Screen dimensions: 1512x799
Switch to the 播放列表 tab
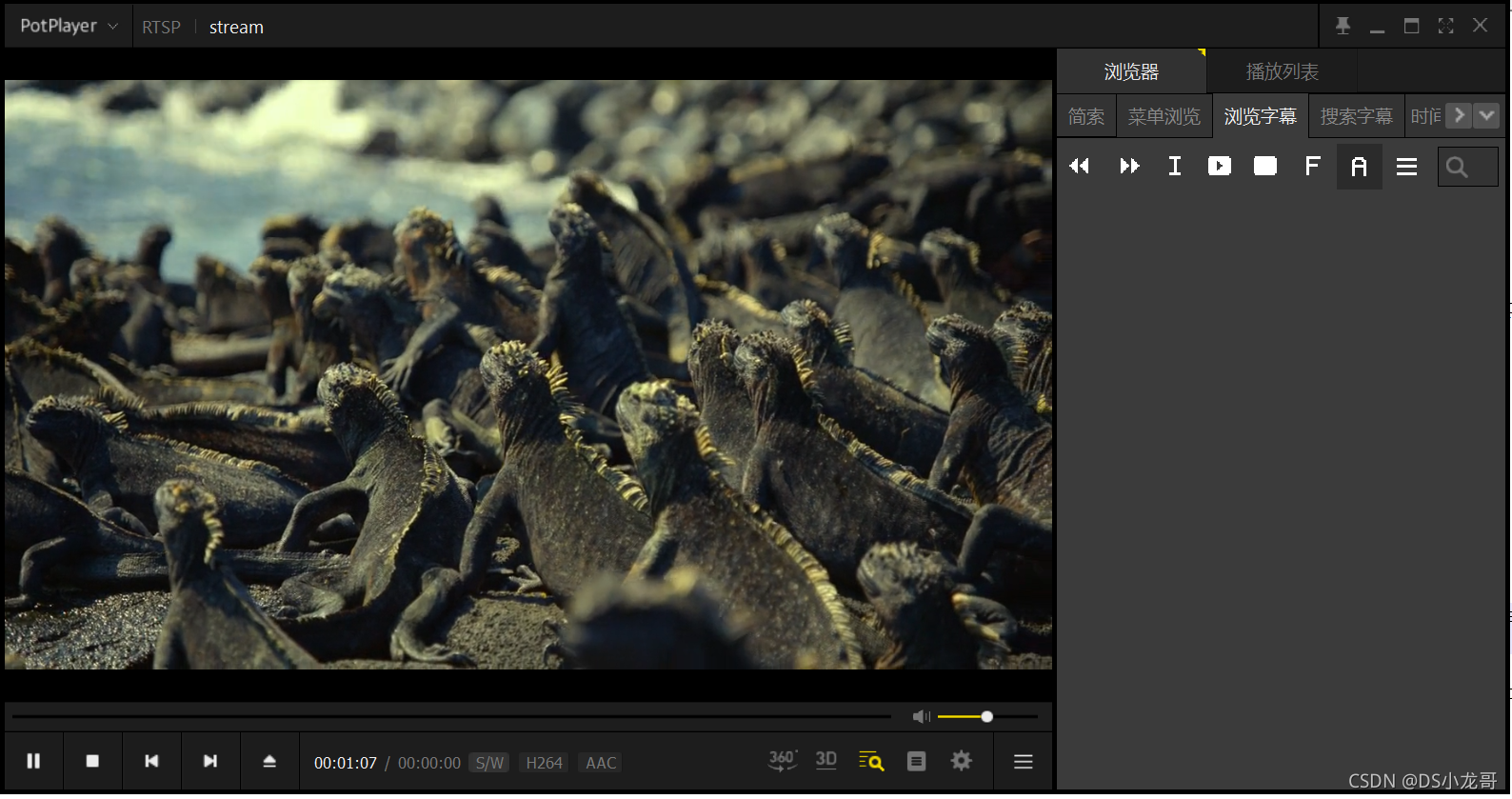(1282, 71)
